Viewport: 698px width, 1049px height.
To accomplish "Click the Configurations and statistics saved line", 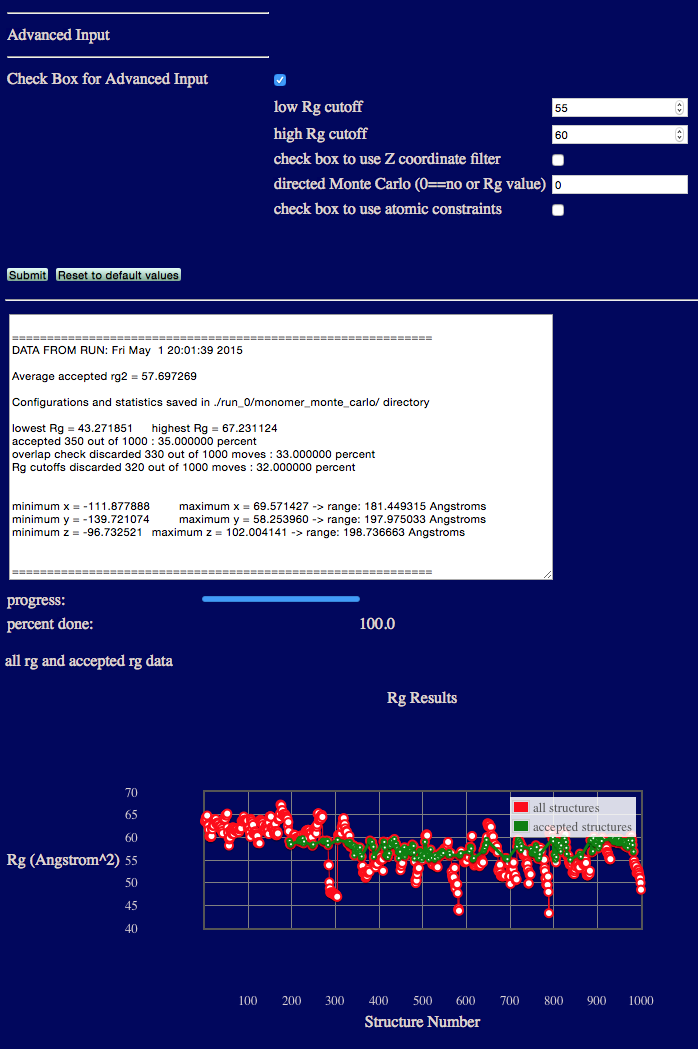I will (221, 403).
